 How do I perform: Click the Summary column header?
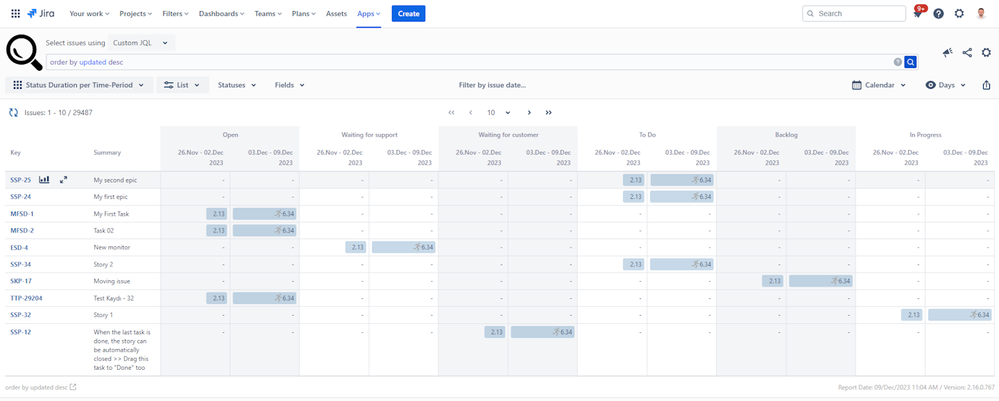pyautogui.click(x=107, y=153)
